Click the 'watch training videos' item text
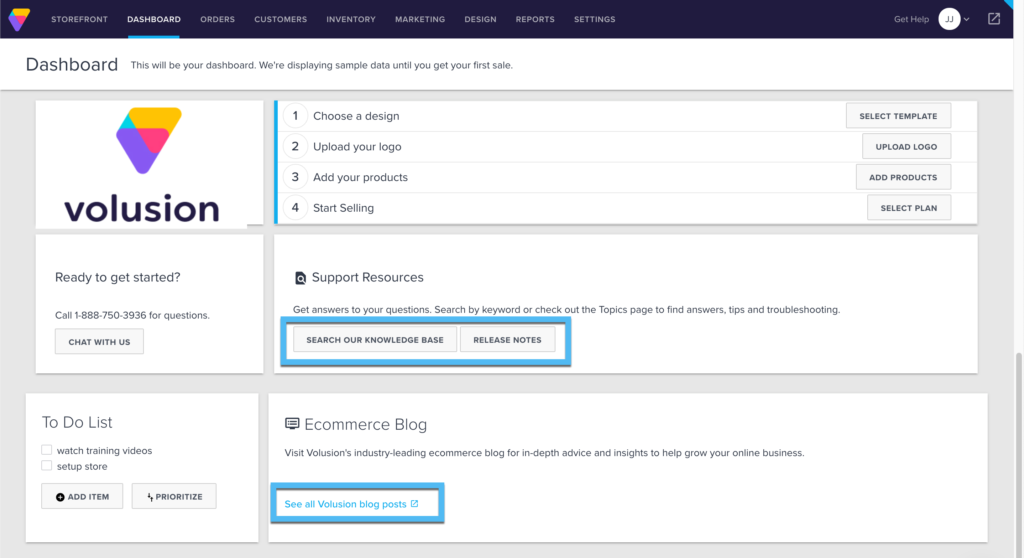 coord(104,450)
